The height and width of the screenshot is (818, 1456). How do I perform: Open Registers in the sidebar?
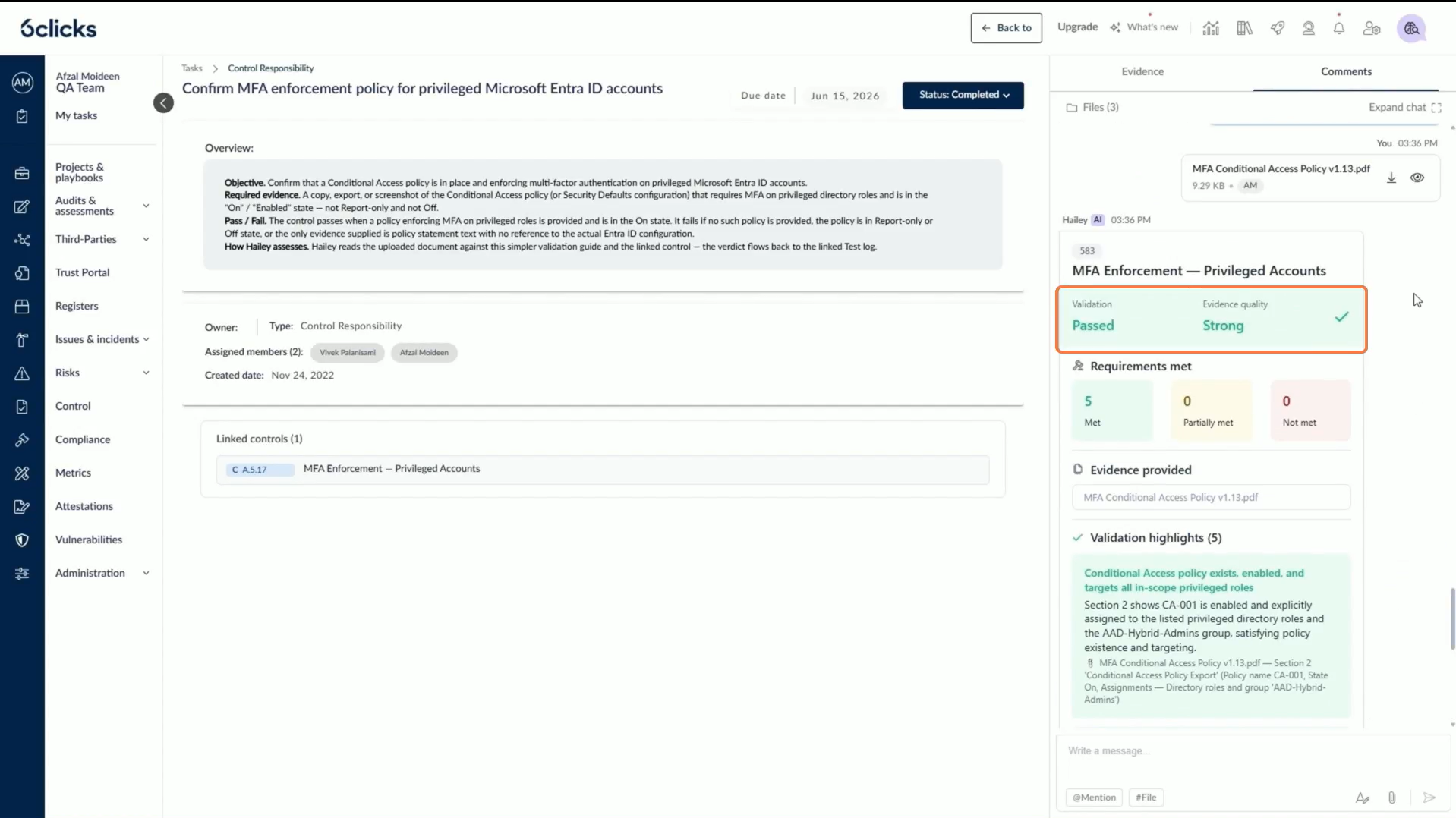tap(77, 306)
